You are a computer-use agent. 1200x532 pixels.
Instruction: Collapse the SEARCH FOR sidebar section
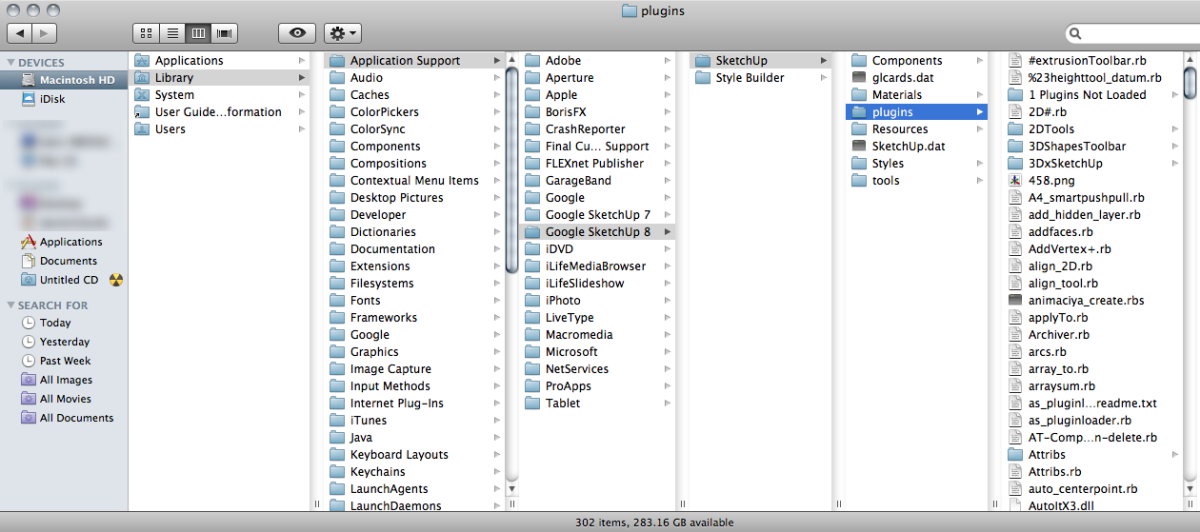[11, 305]
